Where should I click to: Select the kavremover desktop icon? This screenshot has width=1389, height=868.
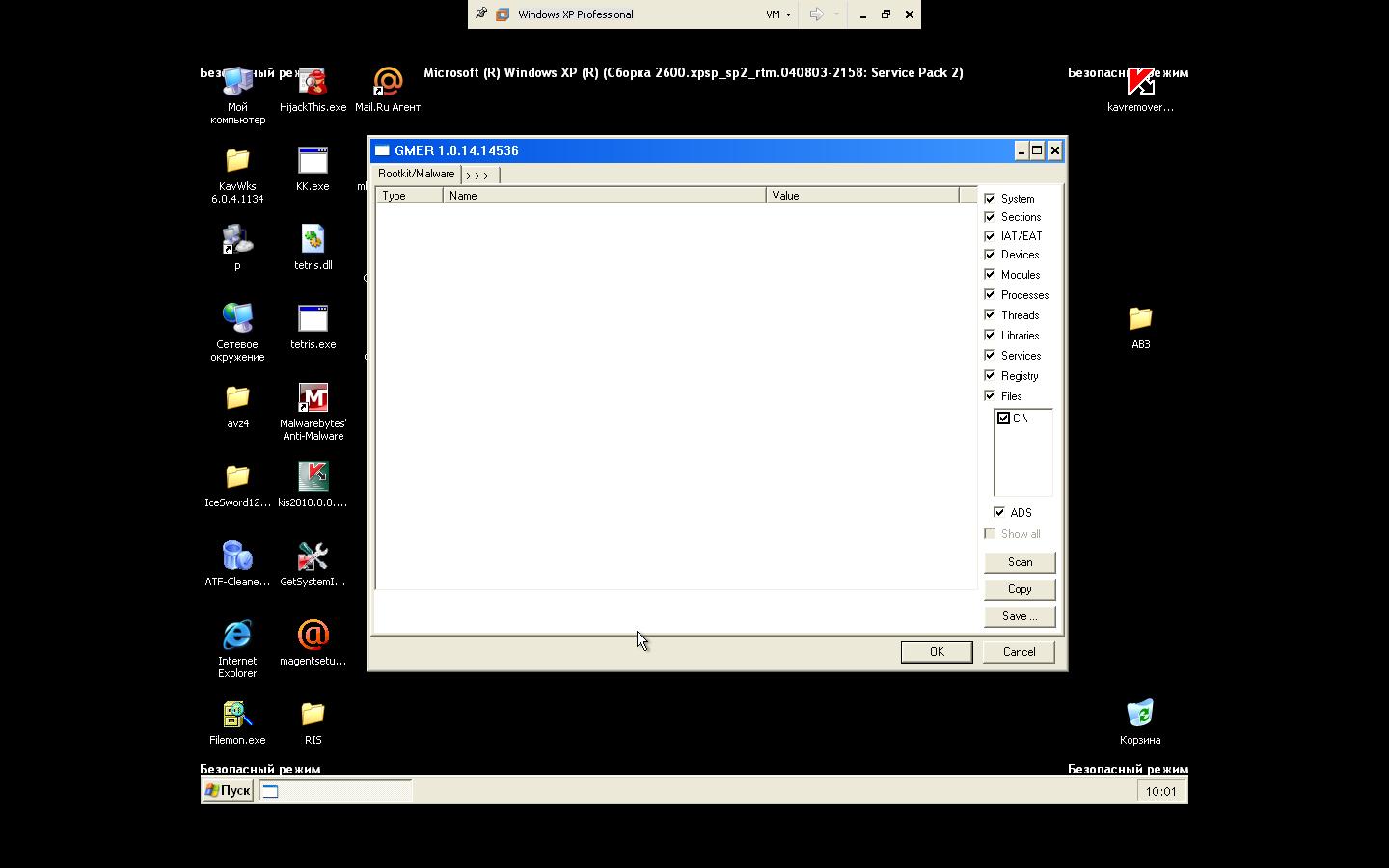pyautogui.click(x=1140, y=82)
